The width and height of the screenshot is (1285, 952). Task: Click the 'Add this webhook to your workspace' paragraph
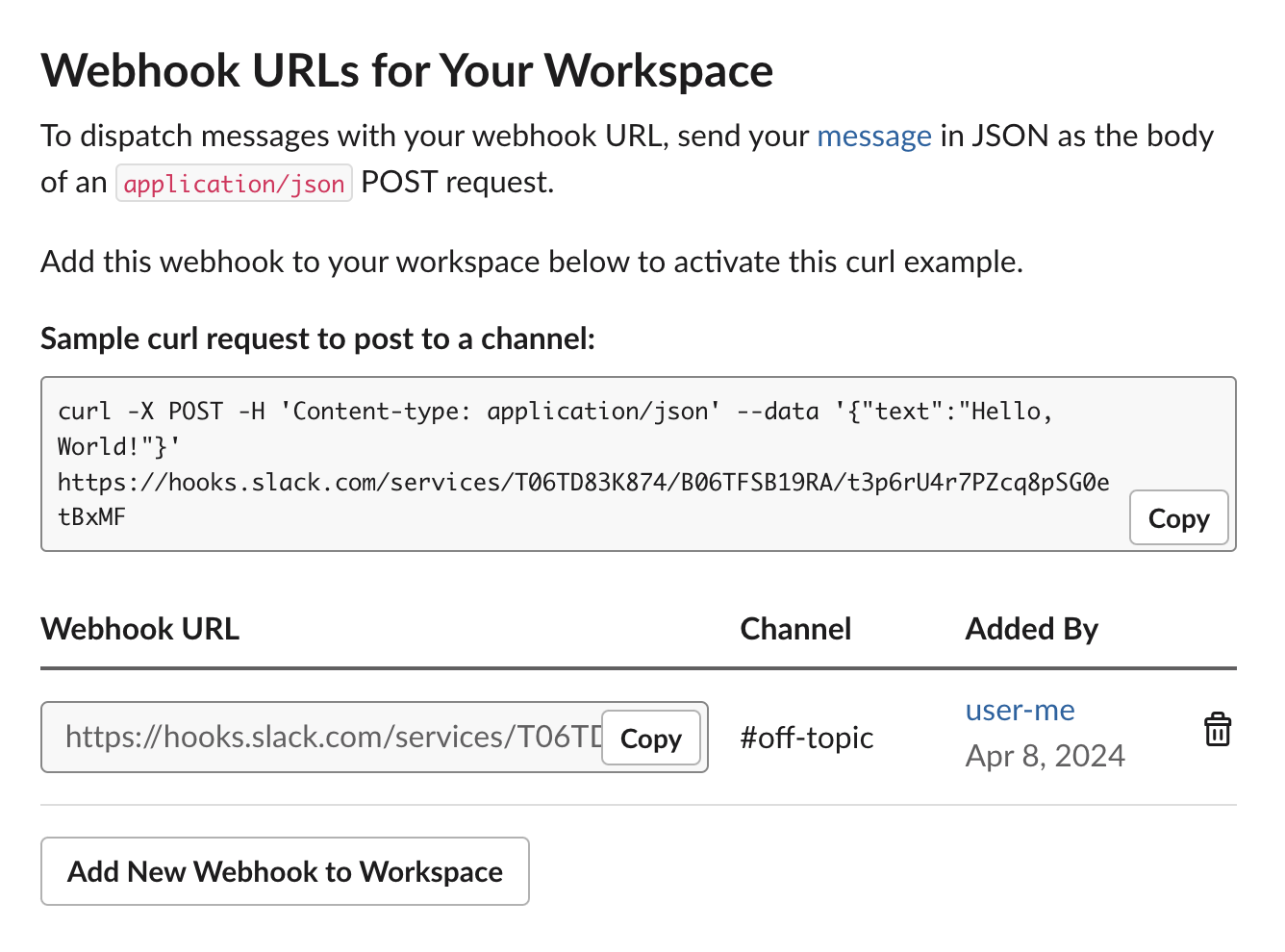click(x=531, y=263)
